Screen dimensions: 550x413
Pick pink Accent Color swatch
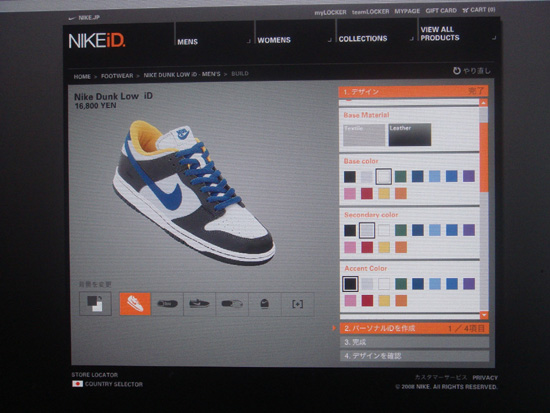[350, 300]
